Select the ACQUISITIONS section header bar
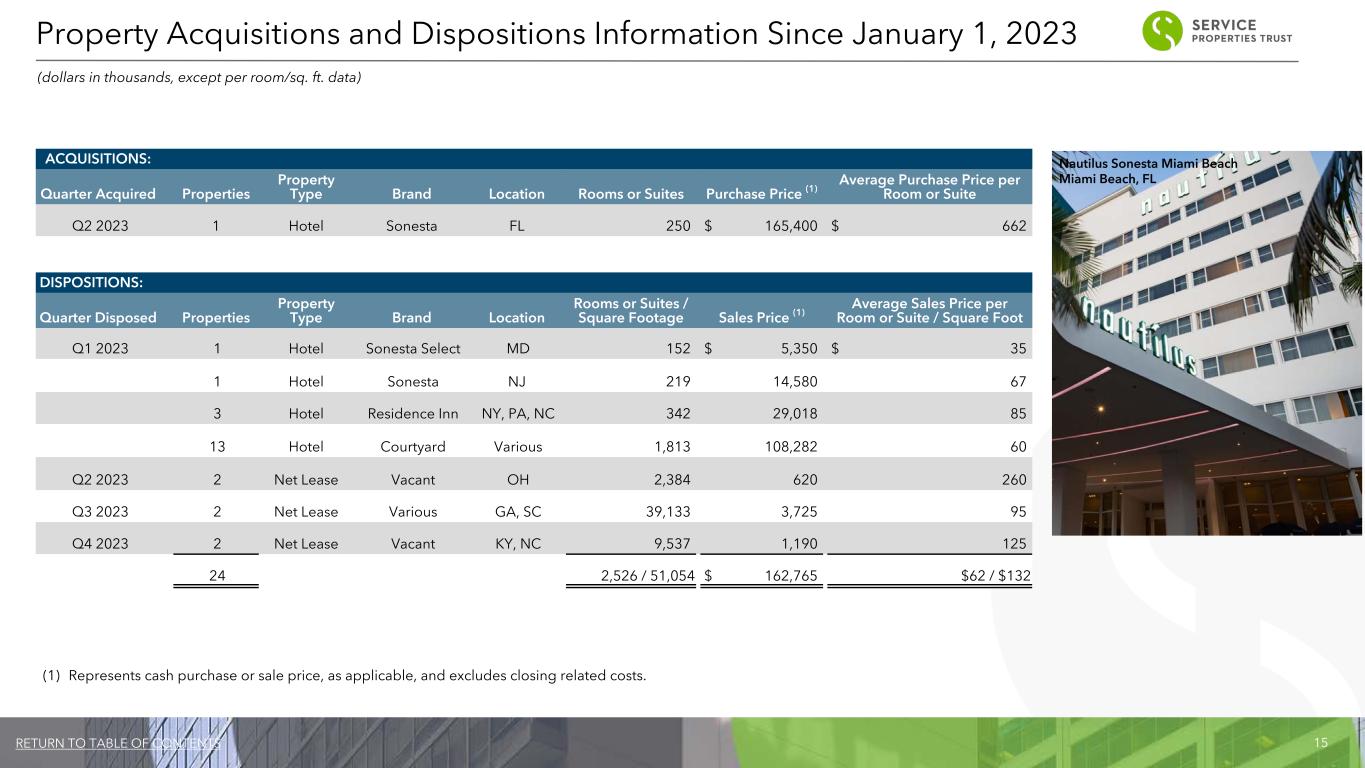 click(533, 158)
